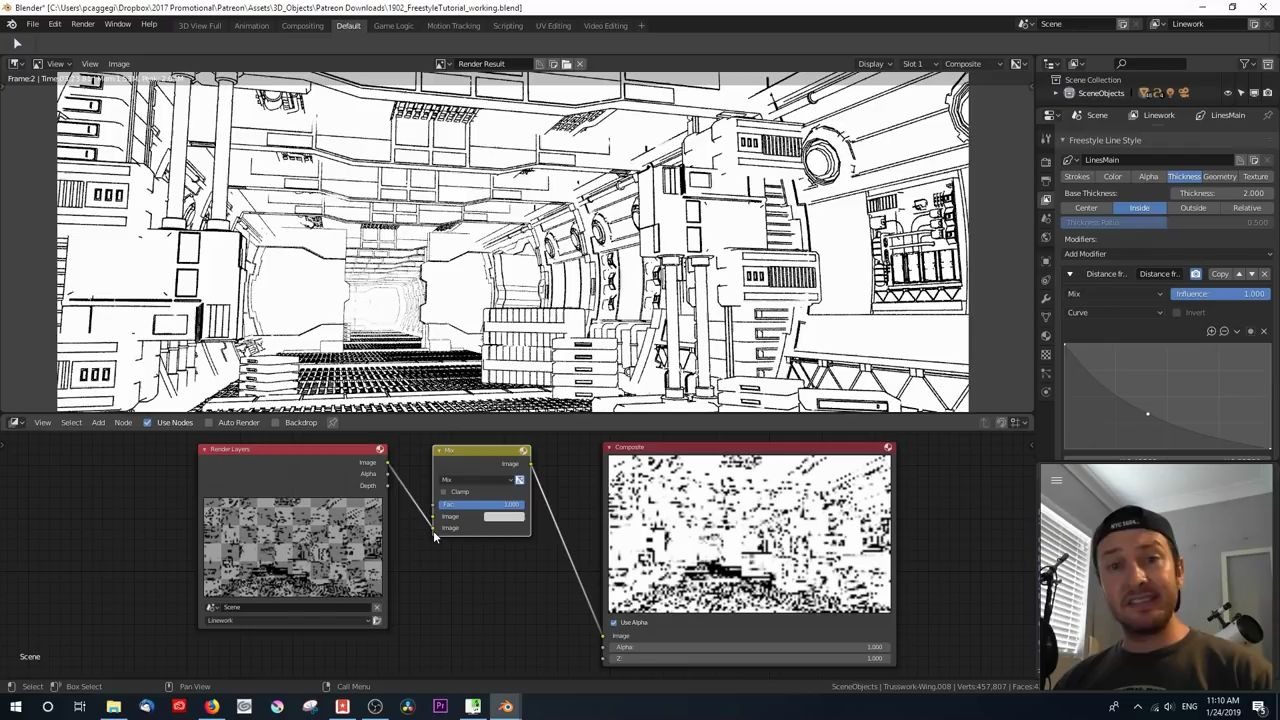1280x720 pixels.
Task: Open the Add Modifier dropdown
Action: pyautogui.click(x=1167, y=254)
